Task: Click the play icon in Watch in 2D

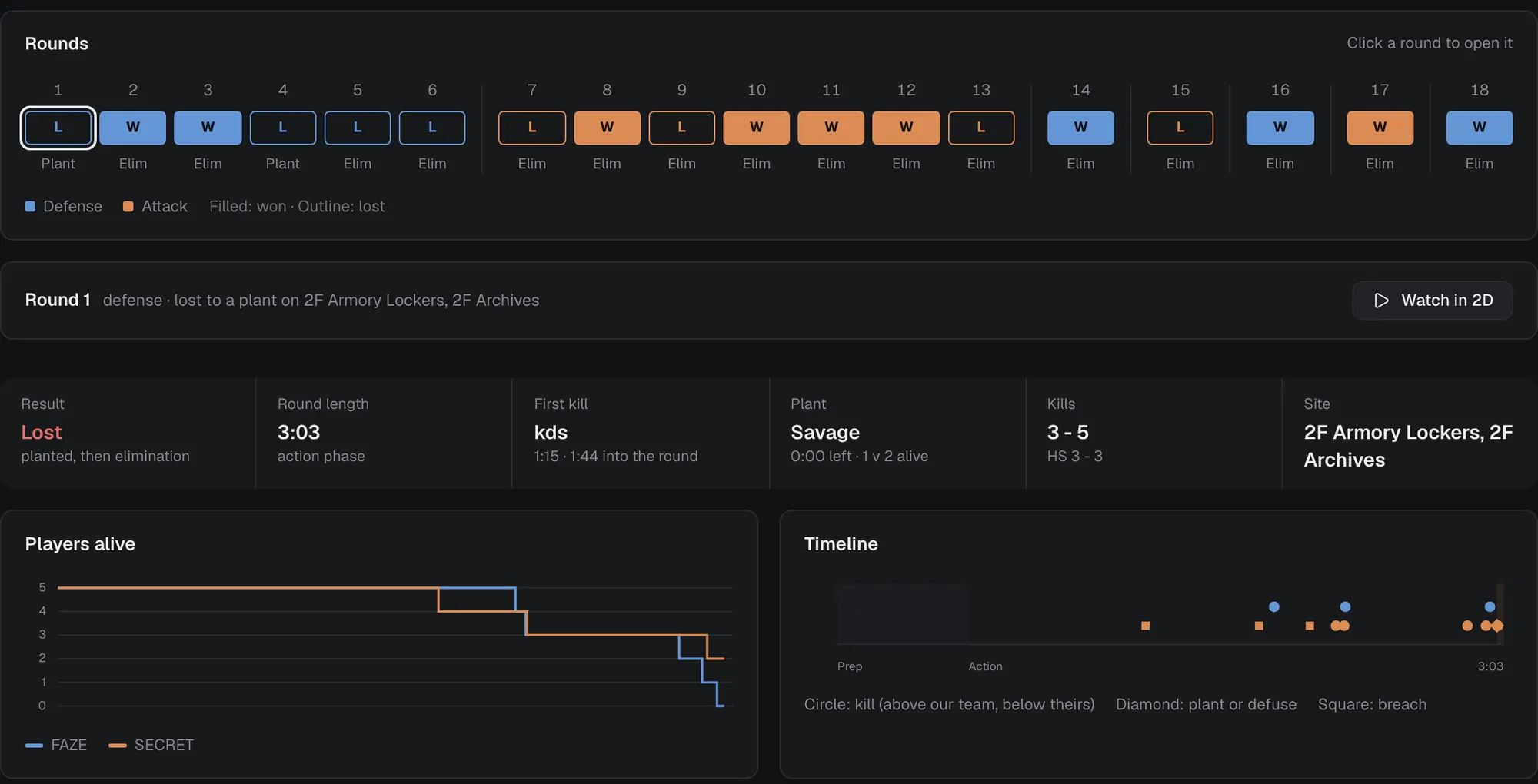Action: click(x=1381, y=301)
